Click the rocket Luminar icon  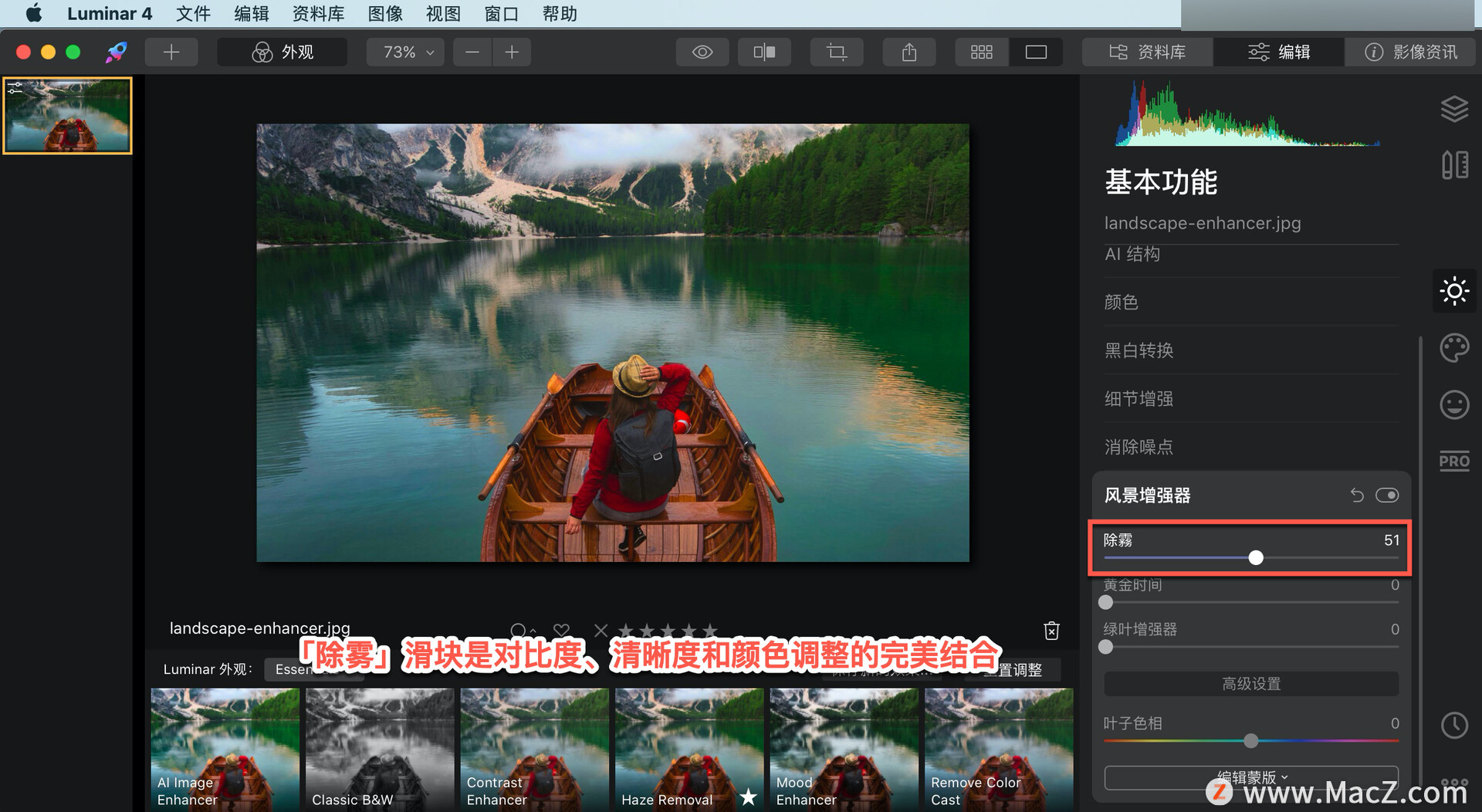[x=117, y=52]
